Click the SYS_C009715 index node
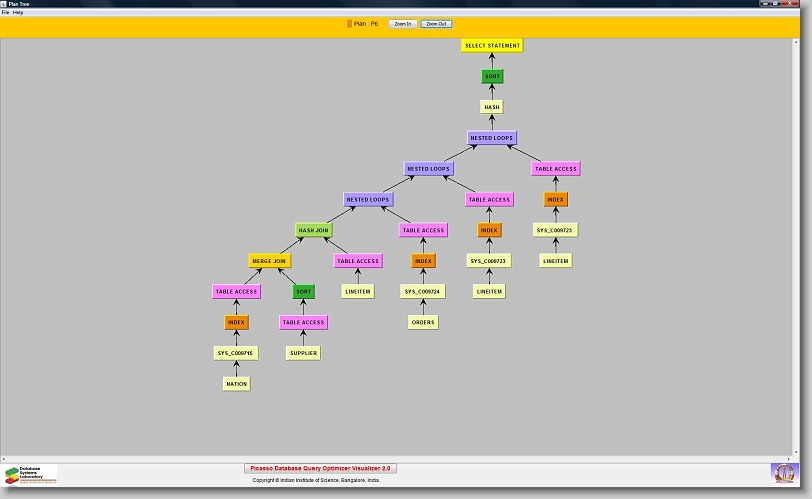 236,353
